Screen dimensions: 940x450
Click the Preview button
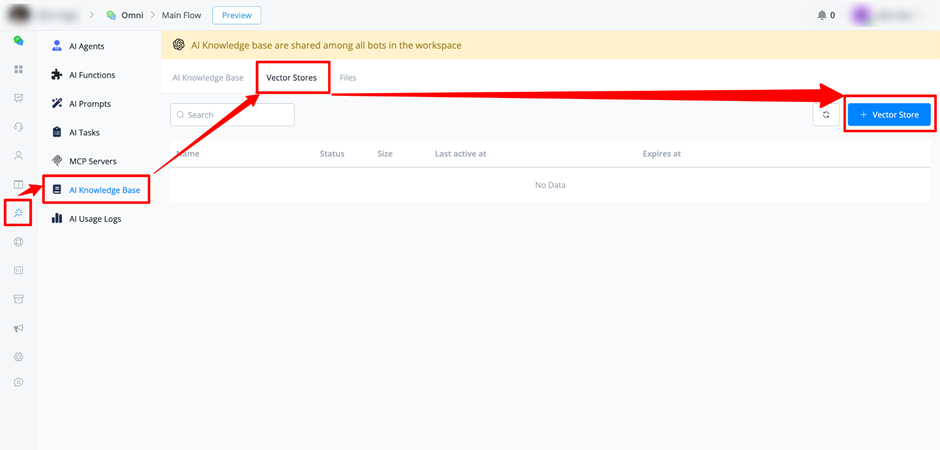point(237,16)
